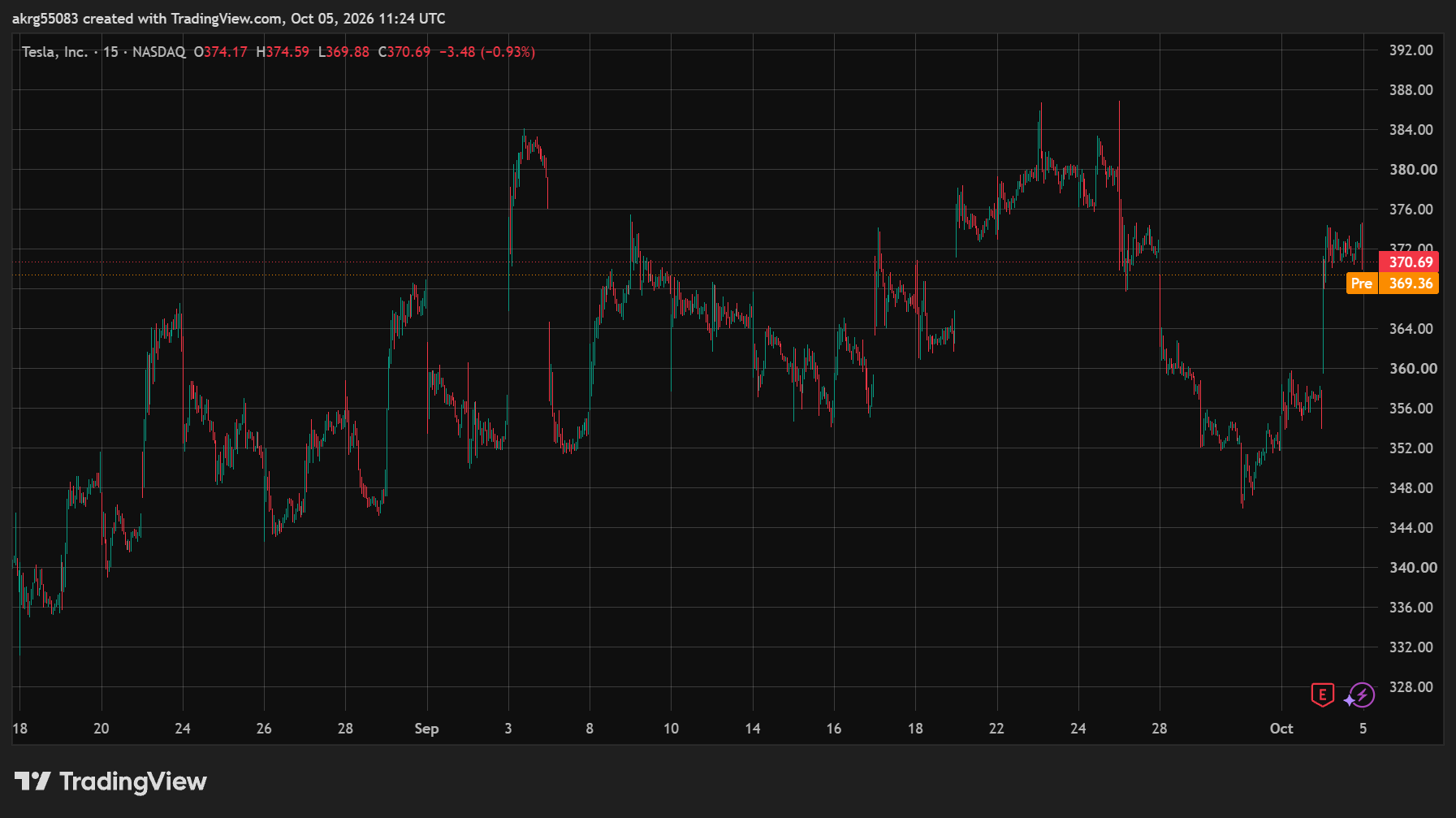
Task: Click the 332.00 price axis label
Action: click(1411, 647)
